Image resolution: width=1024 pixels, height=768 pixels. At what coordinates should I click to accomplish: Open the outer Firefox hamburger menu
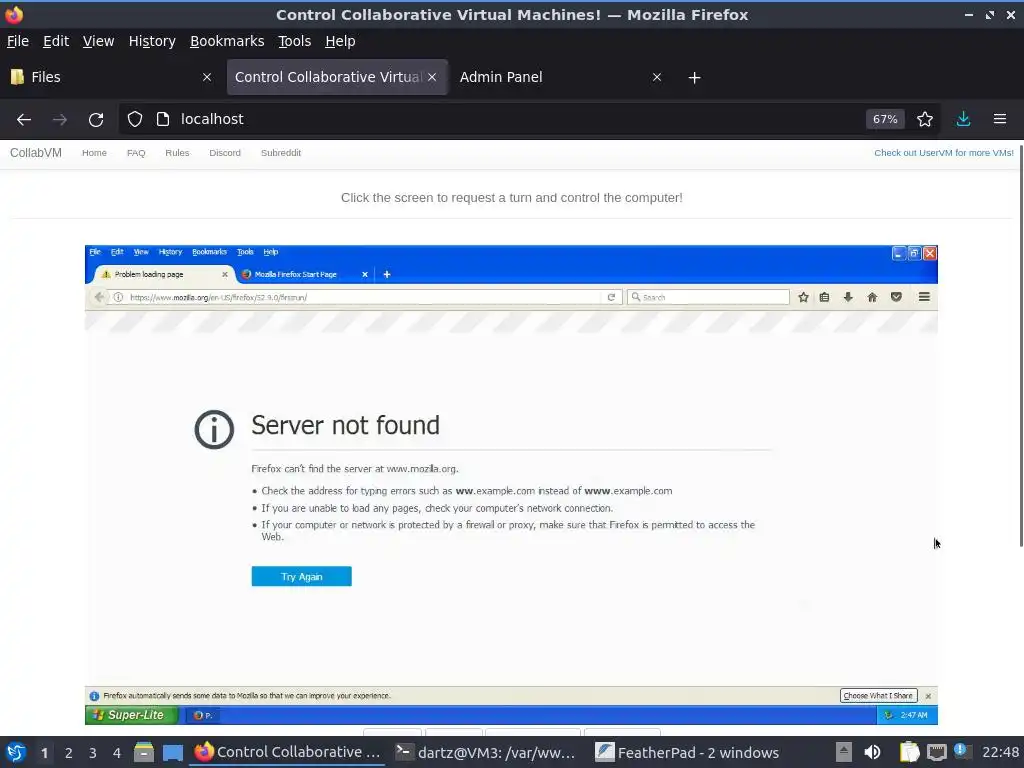point(1000,119)
